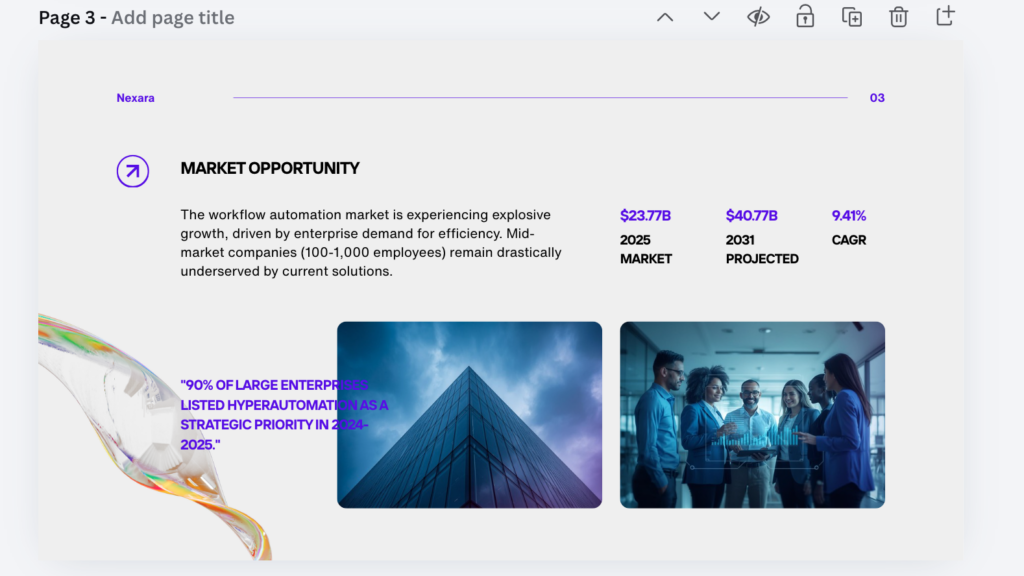Duplicate Page 3
1024x576 pixels.
point(851,16)
